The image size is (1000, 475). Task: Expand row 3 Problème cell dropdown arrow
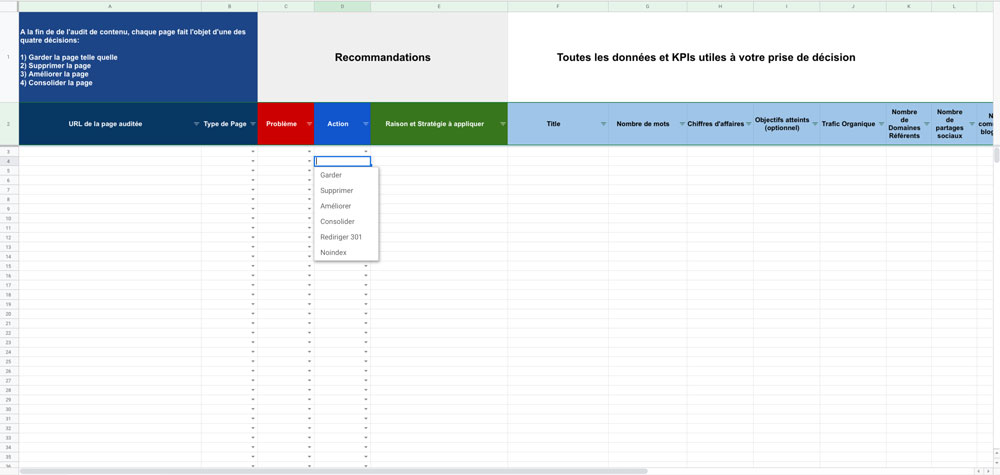point(309,152)
